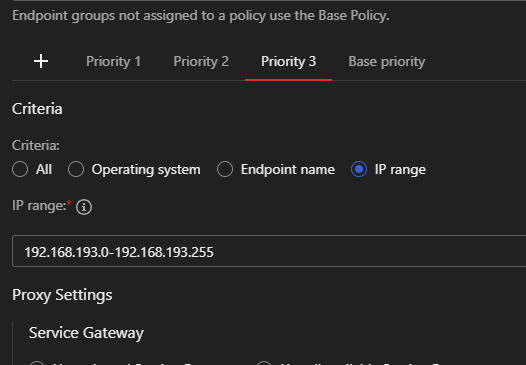Select the Endpoint name radio button
The width and height of the screenshot is (526, 365).
pyautogui.click(x=225, y=169)
